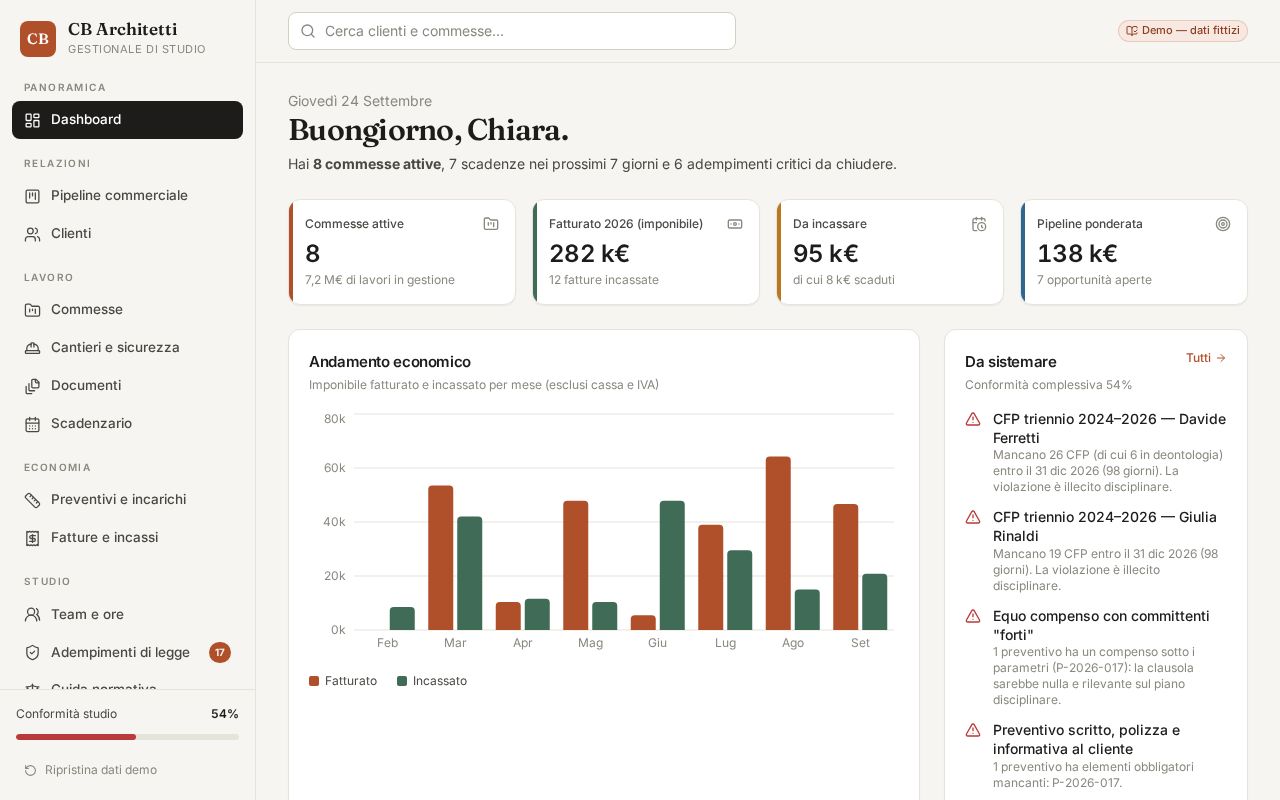Screen dimensions: 1280x800
Task: Open the Dashboard section
Action: pyautogui.click(x=127, y=120)
